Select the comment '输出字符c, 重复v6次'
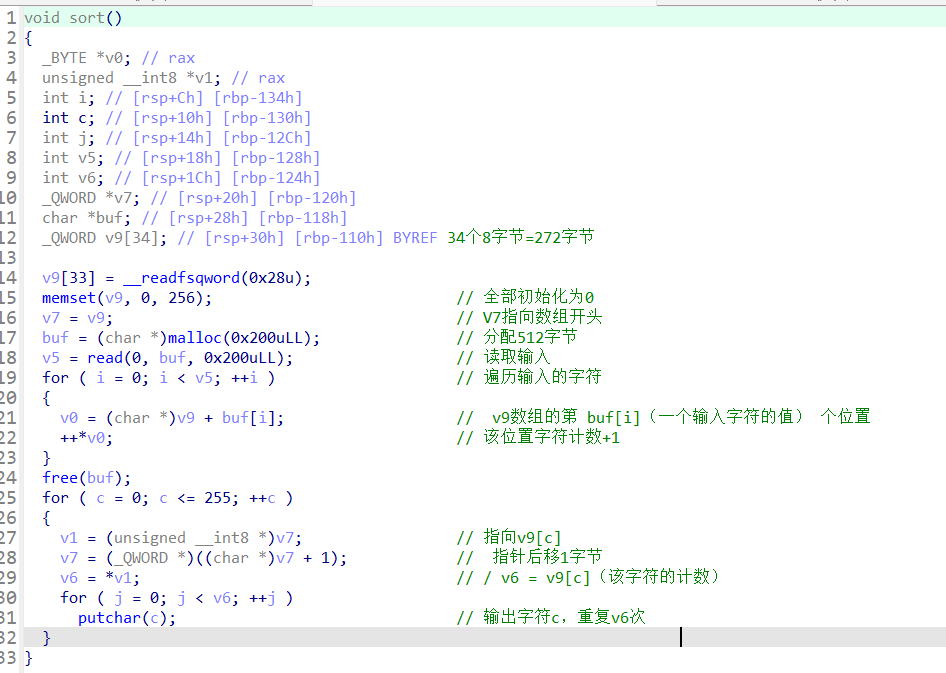This screenshot has height=673, width=946. coord(564,617)
